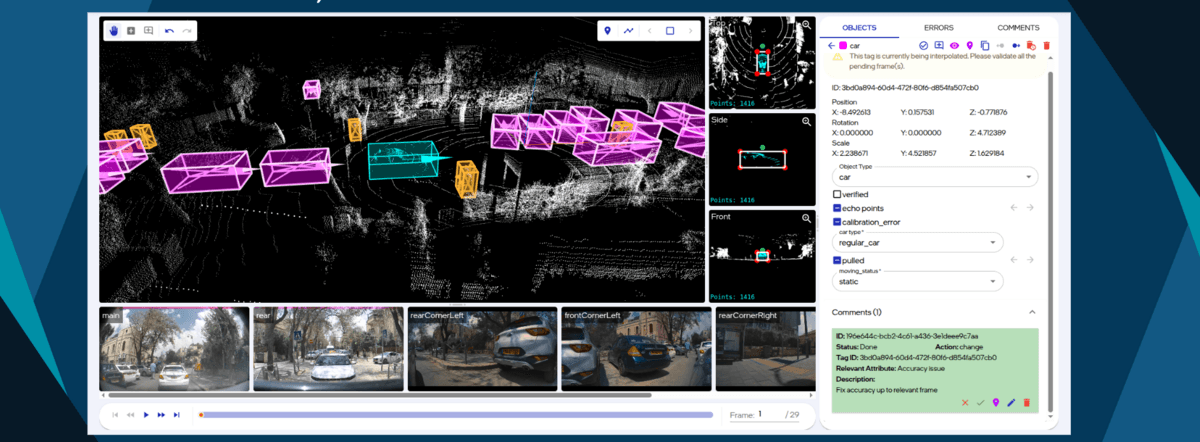Click the location pin icon in viewport toolbar

pyautogui.click(x=607, y=31)
